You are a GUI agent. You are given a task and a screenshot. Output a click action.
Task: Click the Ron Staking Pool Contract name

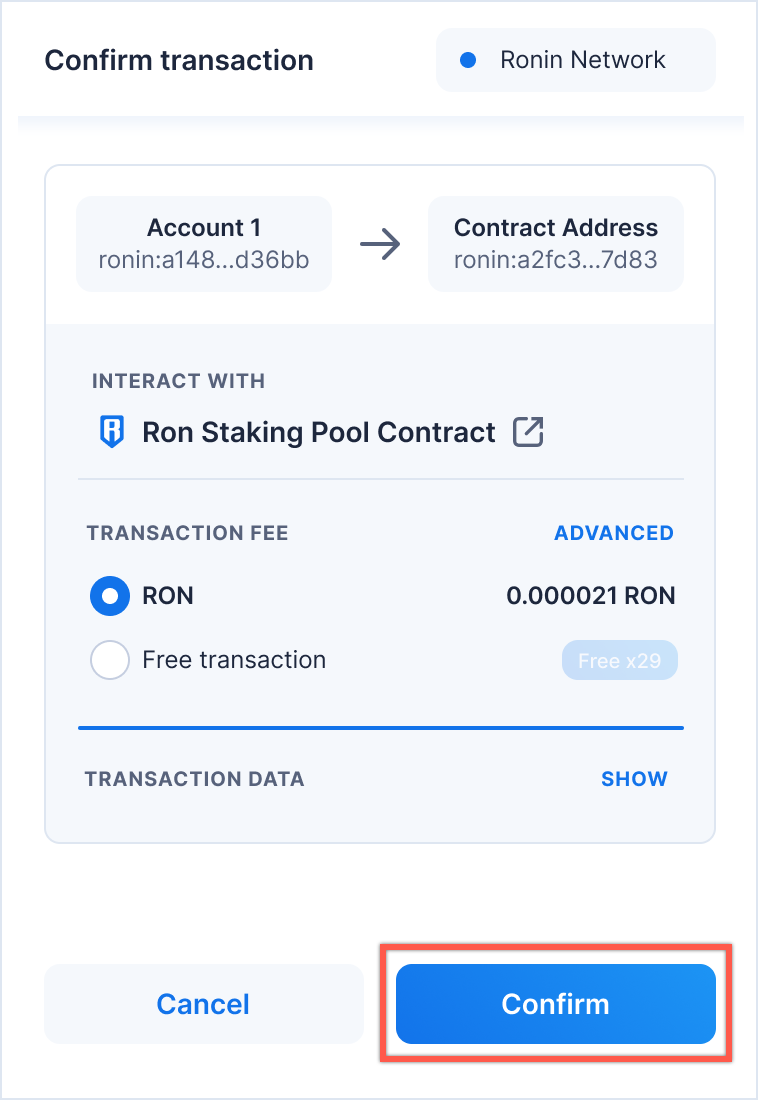pyautogui.click(x=319, y=432)
